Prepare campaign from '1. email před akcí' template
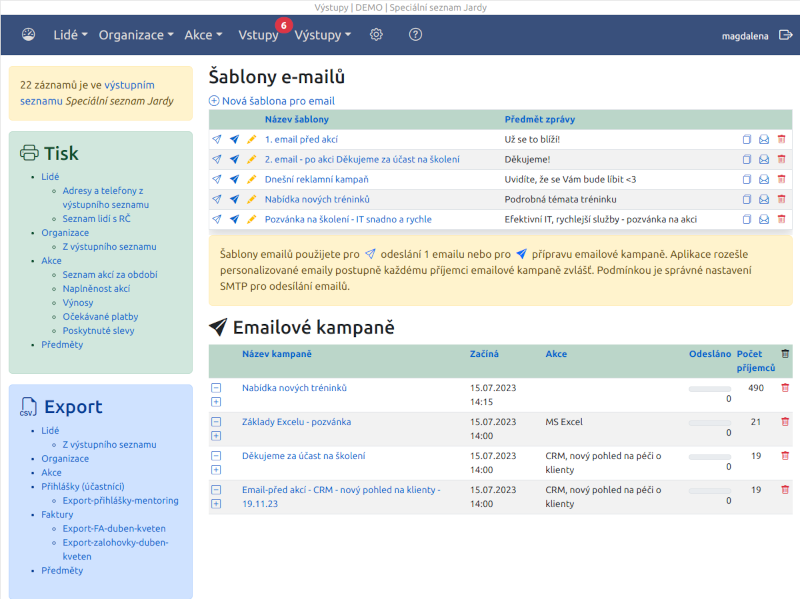This screenshot has width=800, height=599. 234,139
